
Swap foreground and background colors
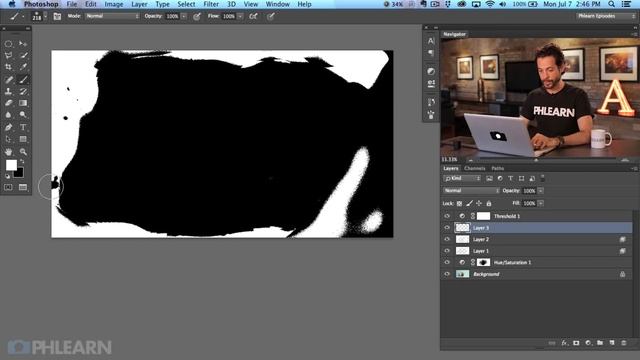coord(22,162)
